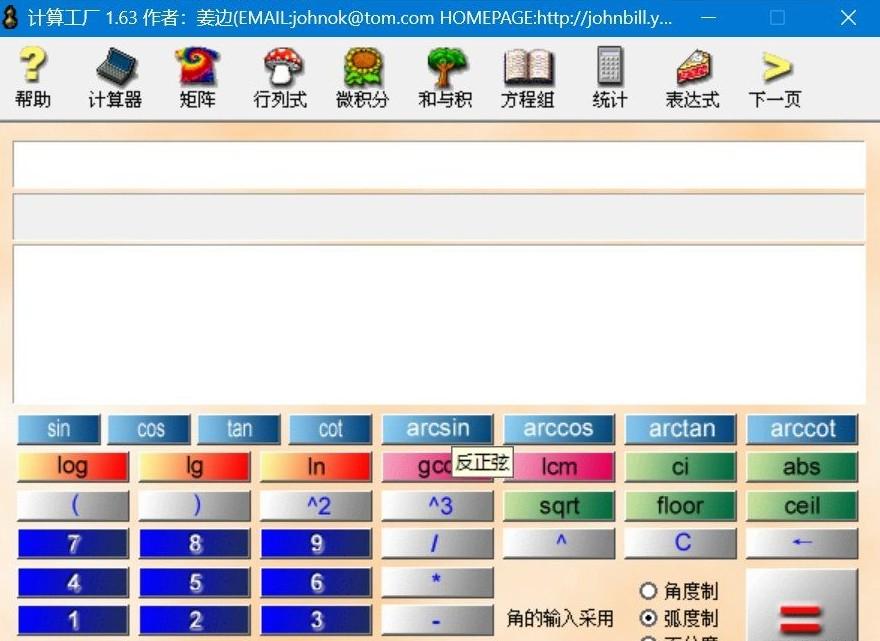Select the 计算器 calculator laptop icon
This screenshot has width=880, height=641.
click(x=115, y=77)
